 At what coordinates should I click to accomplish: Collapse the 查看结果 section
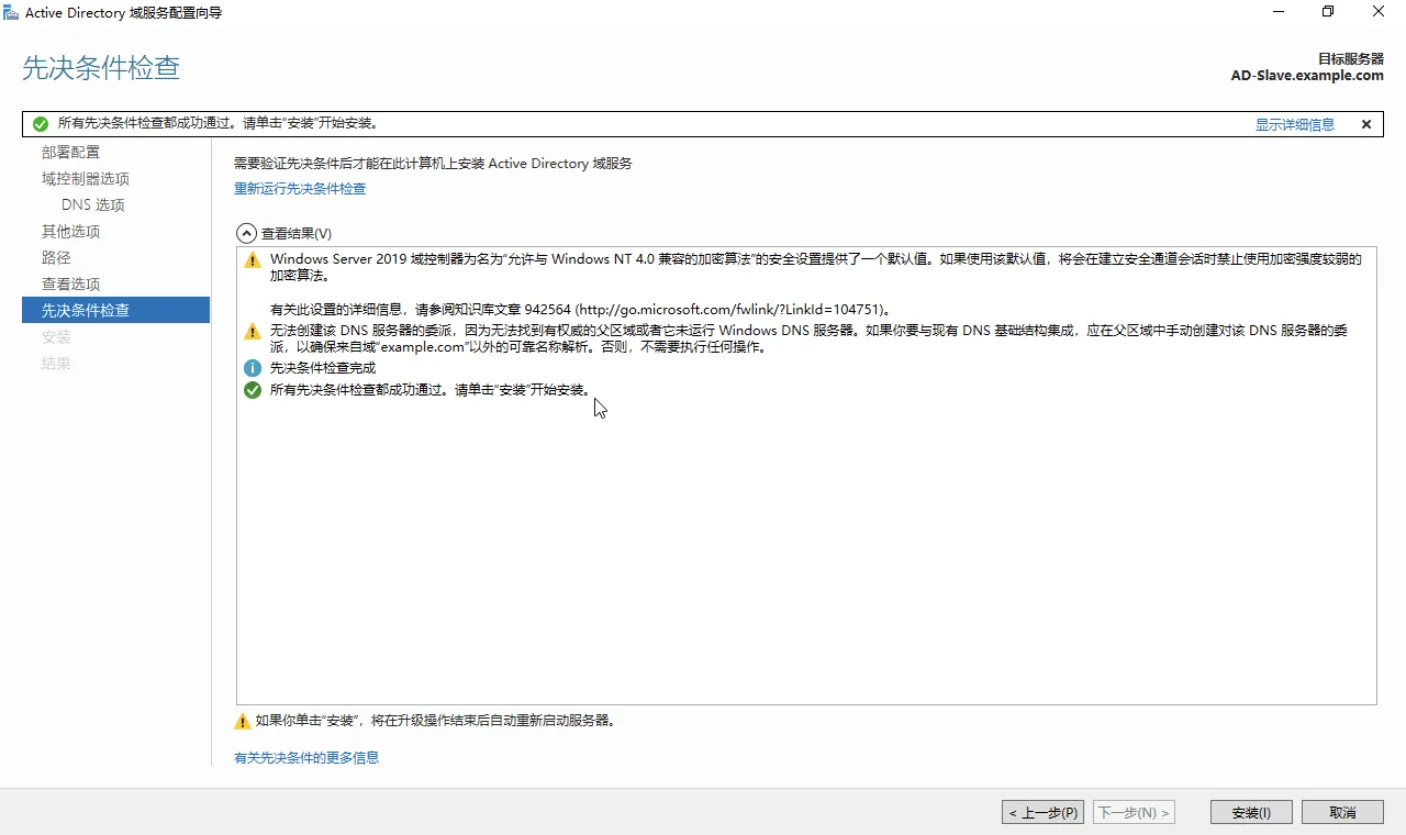(x=246, y=233)
